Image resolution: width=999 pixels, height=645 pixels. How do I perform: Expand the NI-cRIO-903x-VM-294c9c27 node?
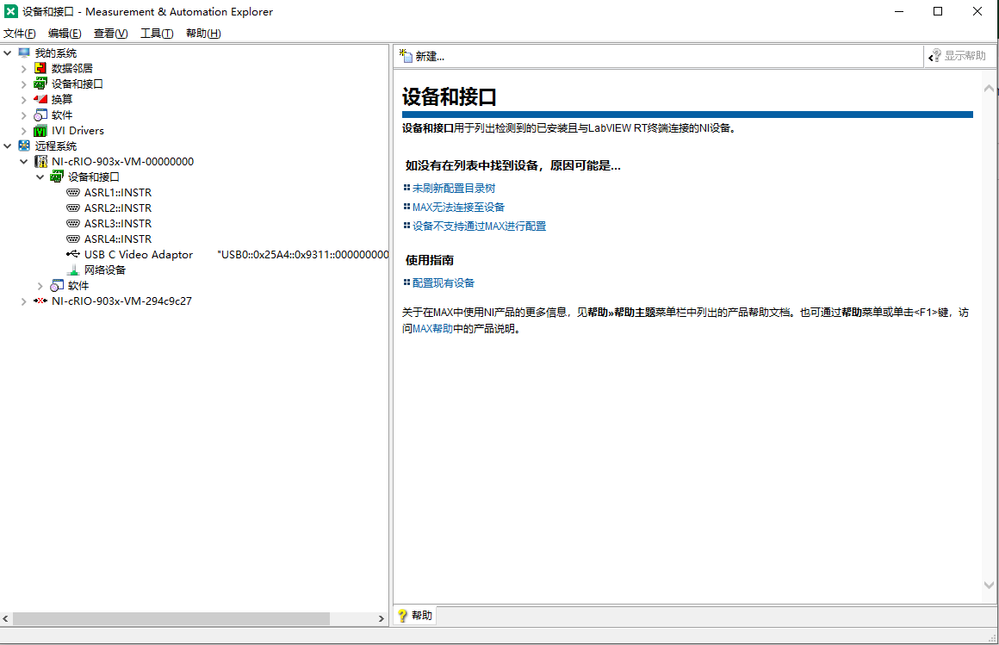coord(24,301)
